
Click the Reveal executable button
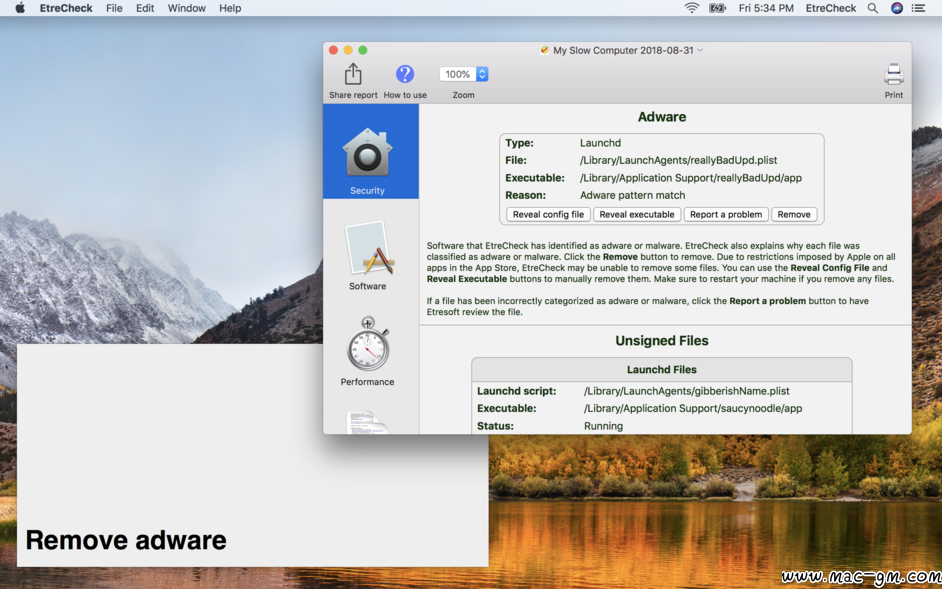[637, 214]
